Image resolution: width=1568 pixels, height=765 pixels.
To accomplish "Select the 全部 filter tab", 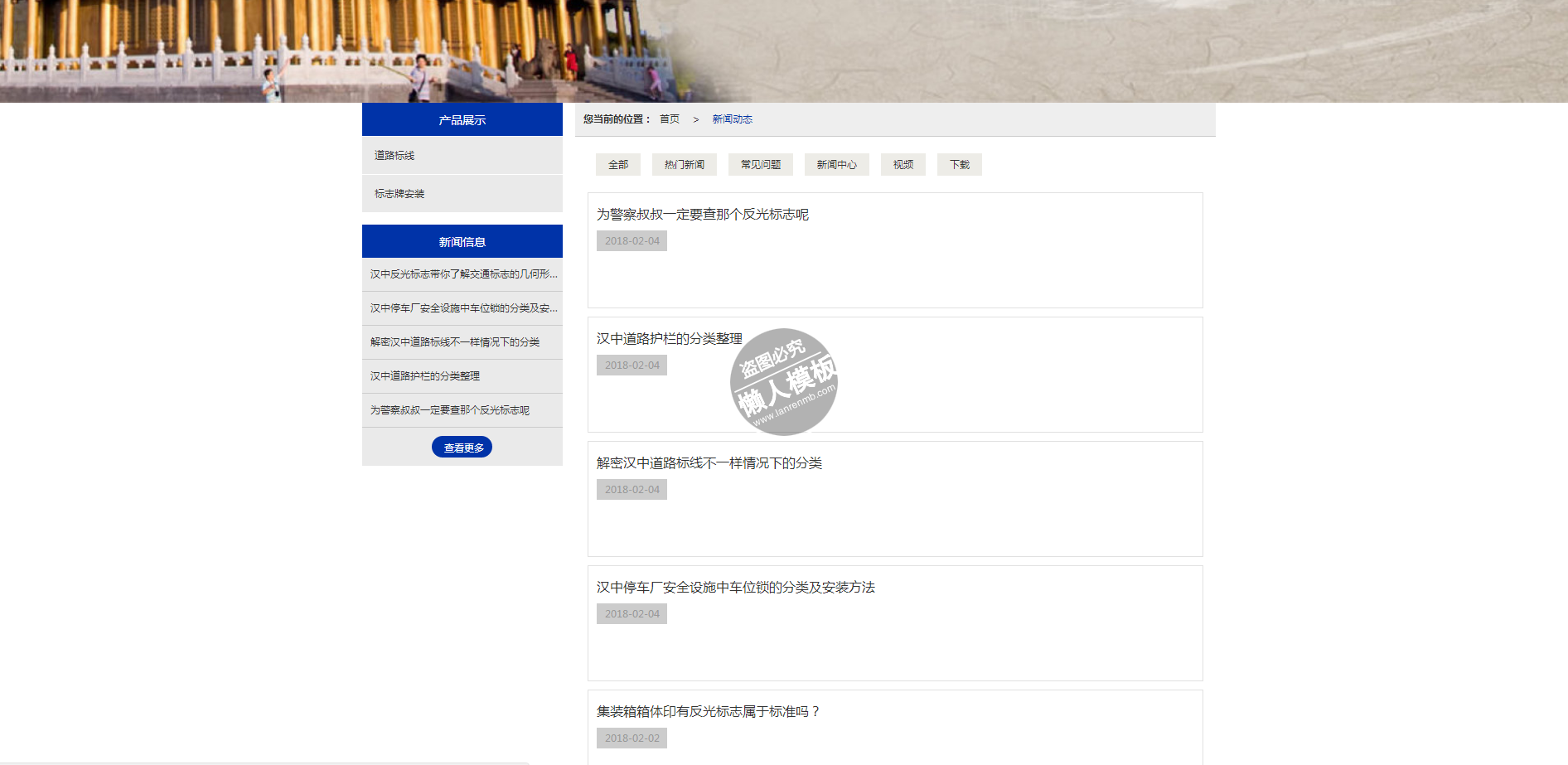I will [617, 165].
